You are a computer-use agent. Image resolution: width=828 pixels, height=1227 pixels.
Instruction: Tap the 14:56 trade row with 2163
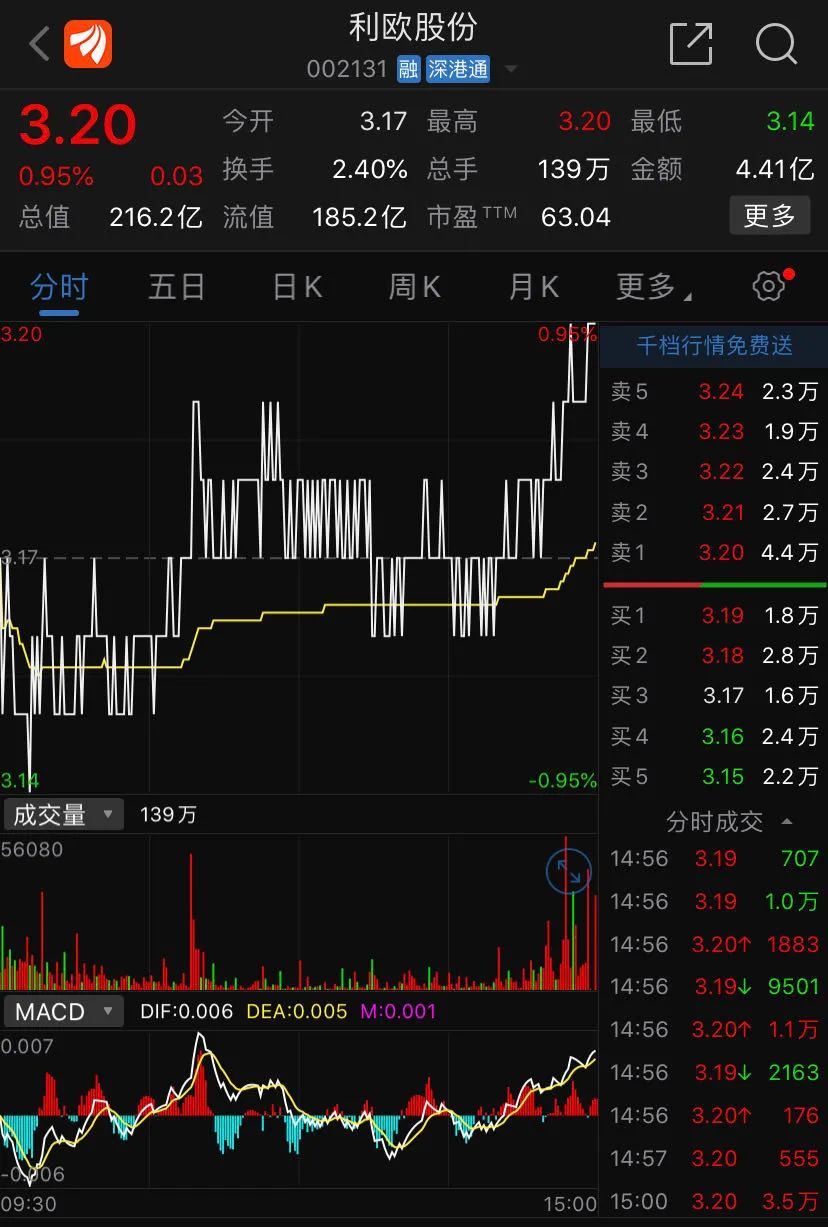714,1072
